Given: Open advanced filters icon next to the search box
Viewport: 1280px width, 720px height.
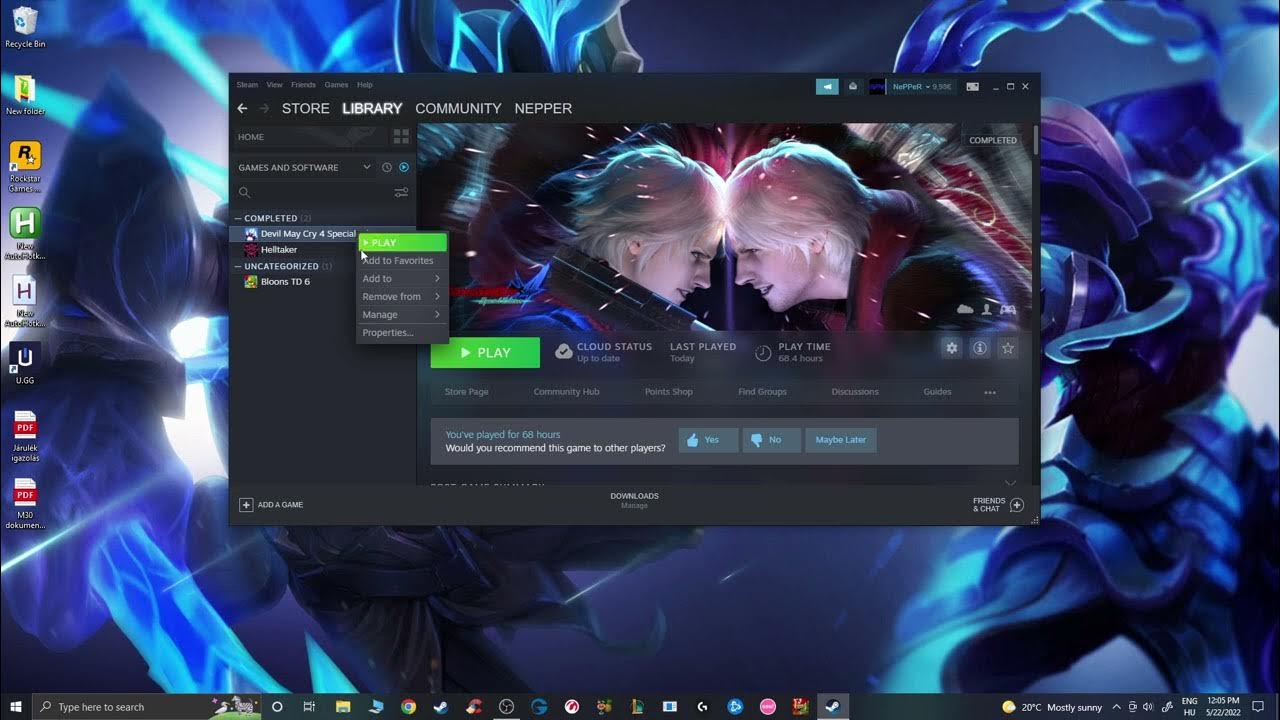Looking at the screenshot, I should pos(401,192).
